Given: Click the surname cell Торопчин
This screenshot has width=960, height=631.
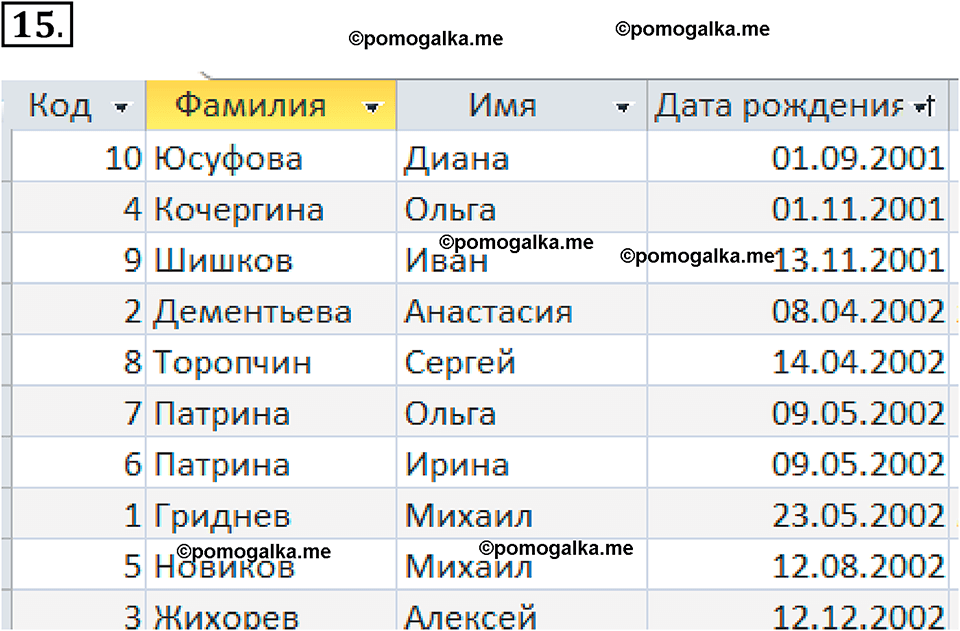Looking at the screenshot, I should pos(271,360).
